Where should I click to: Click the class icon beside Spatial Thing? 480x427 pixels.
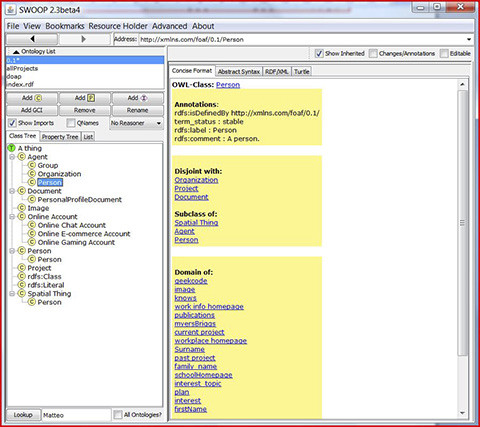tap(22, 293)
